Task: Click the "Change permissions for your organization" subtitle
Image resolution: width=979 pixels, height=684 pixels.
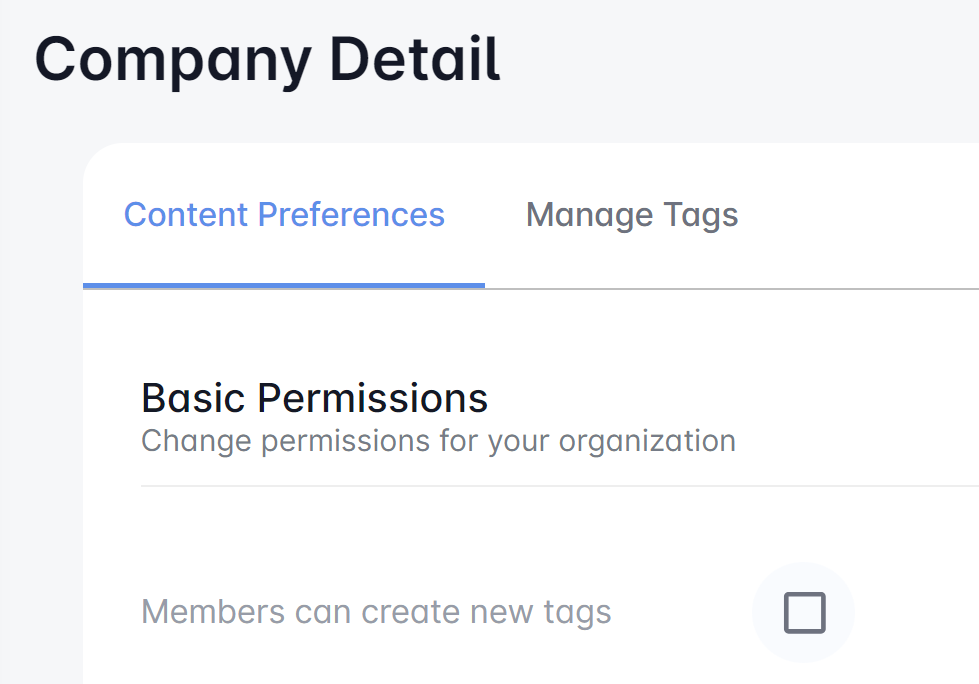Action: point(438,441)
